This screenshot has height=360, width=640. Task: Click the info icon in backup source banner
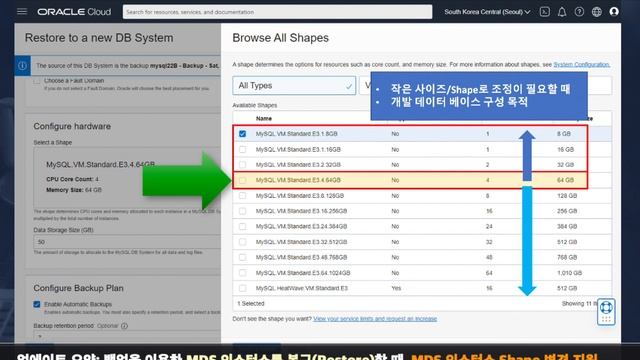(22, 65)
